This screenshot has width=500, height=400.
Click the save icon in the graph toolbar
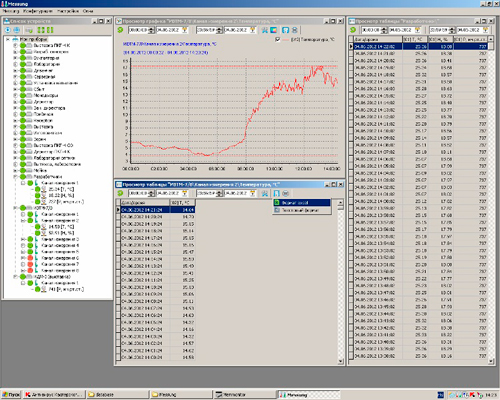pos(285,30)
